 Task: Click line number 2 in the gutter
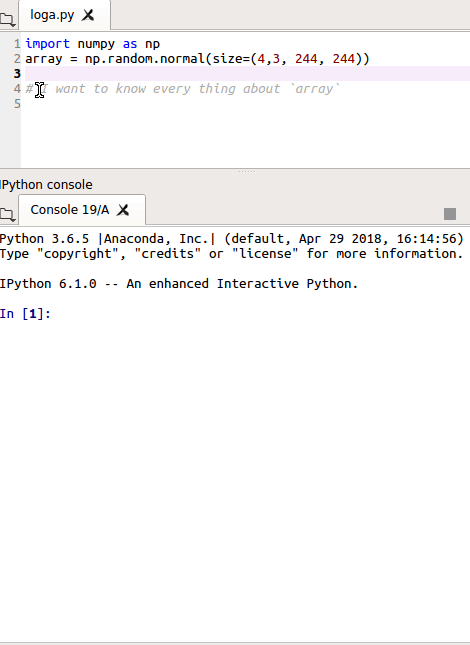click(17, 58)
